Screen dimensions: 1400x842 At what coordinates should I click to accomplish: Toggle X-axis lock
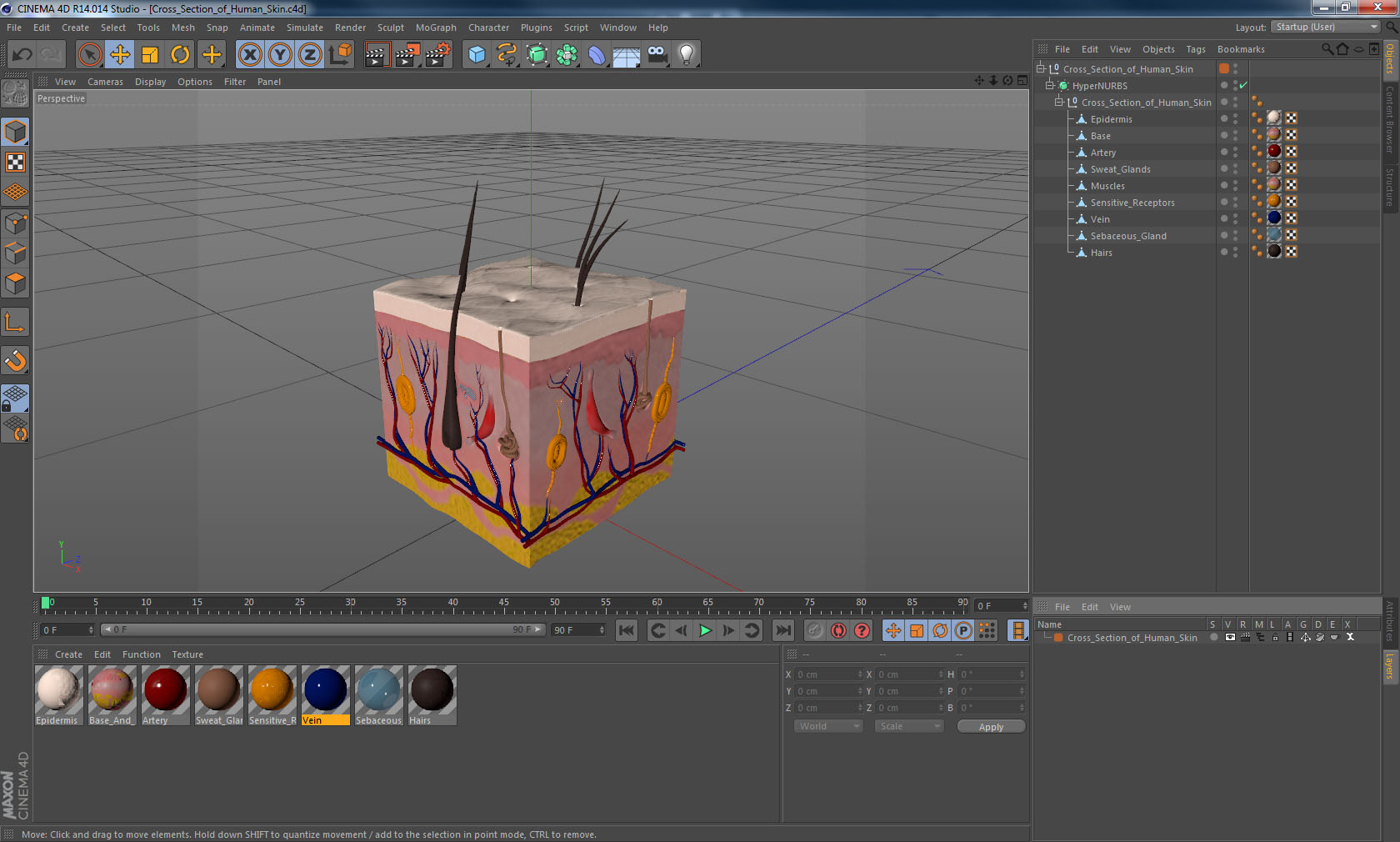tap(249, 55)
